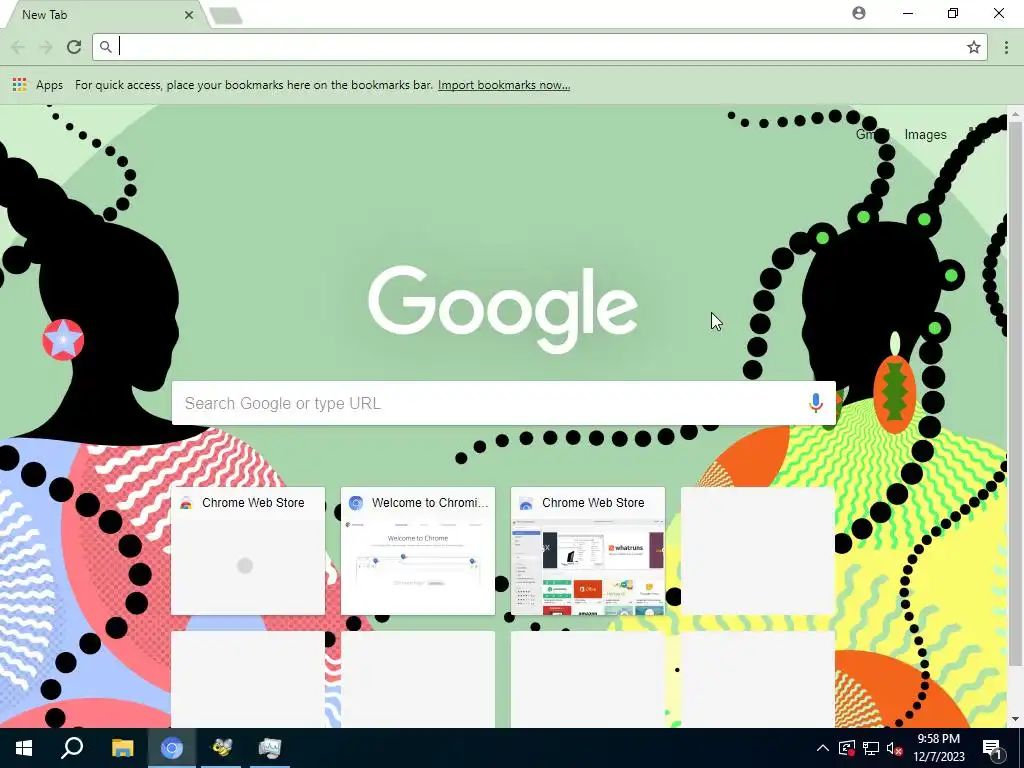Click the Google logo
Viewport: 1024px width, 768px height.
503,308
